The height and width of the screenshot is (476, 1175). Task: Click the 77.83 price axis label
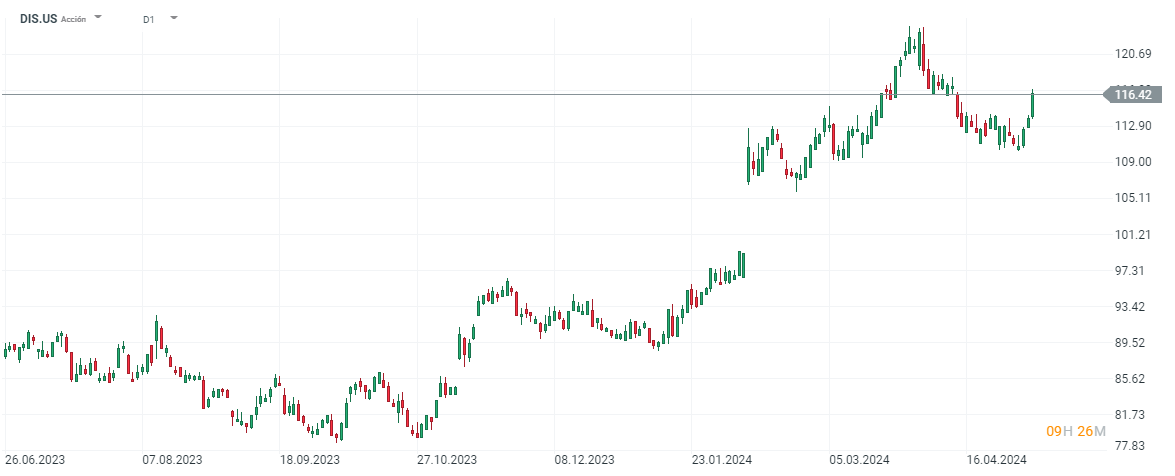click(x=1134, y=446)
